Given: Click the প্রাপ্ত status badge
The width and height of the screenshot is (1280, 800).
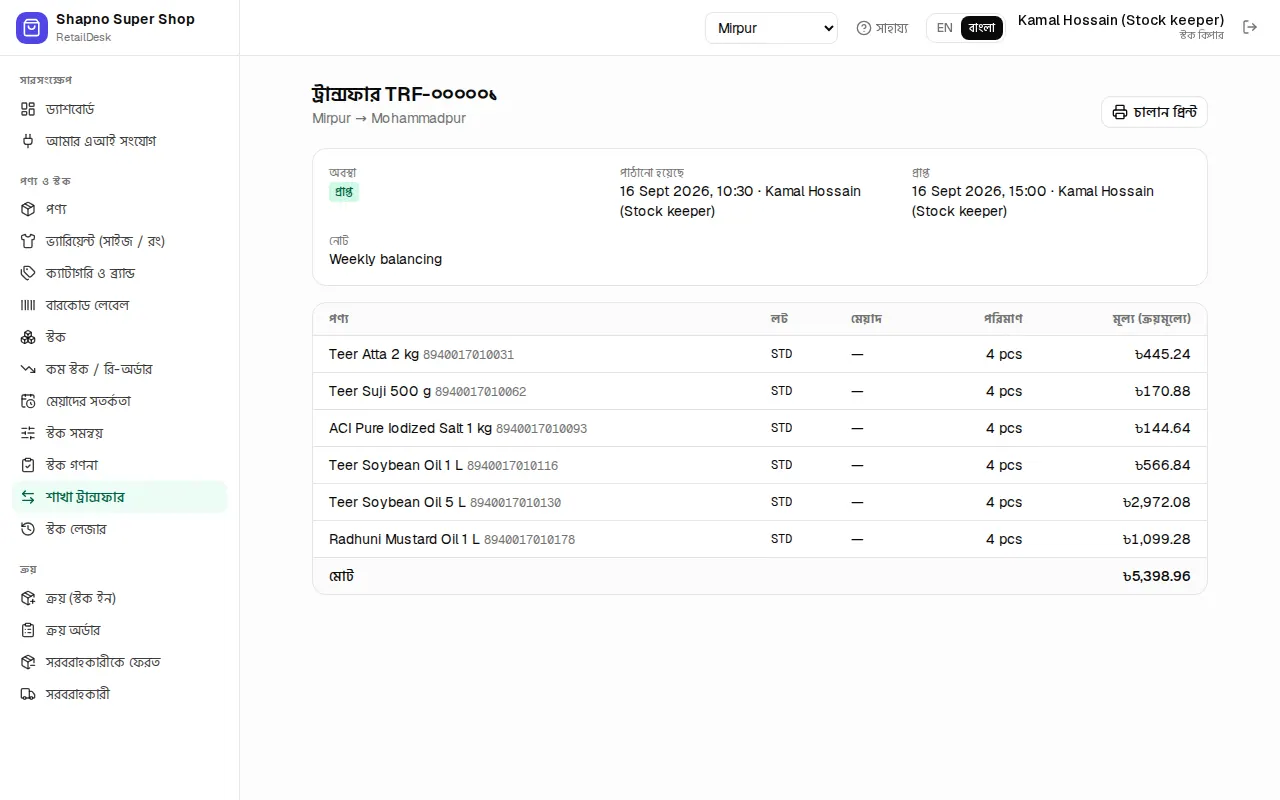Looking at the screenshot, I should coord(344,192).
